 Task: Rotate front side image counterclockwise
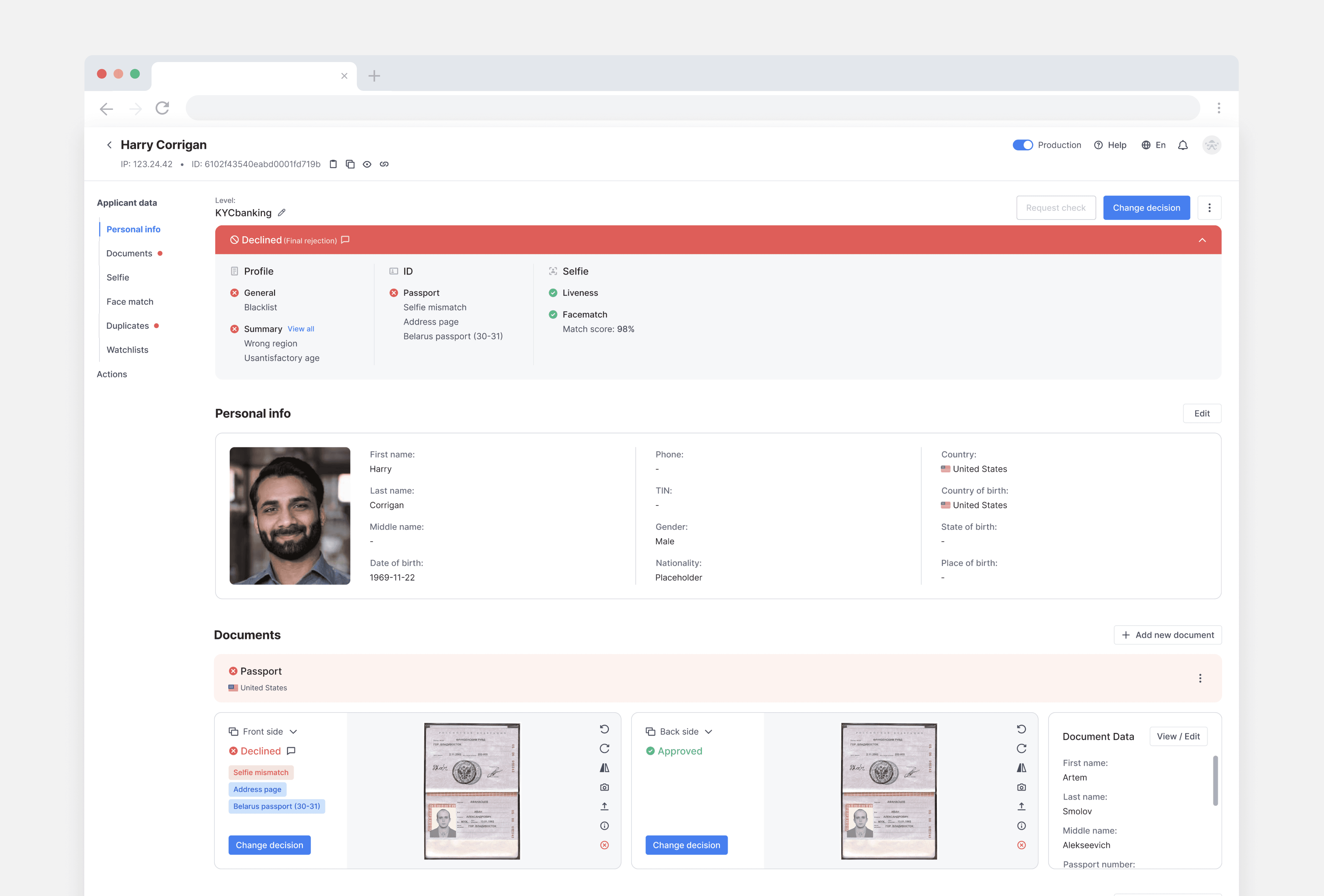(x=605, y=729)
